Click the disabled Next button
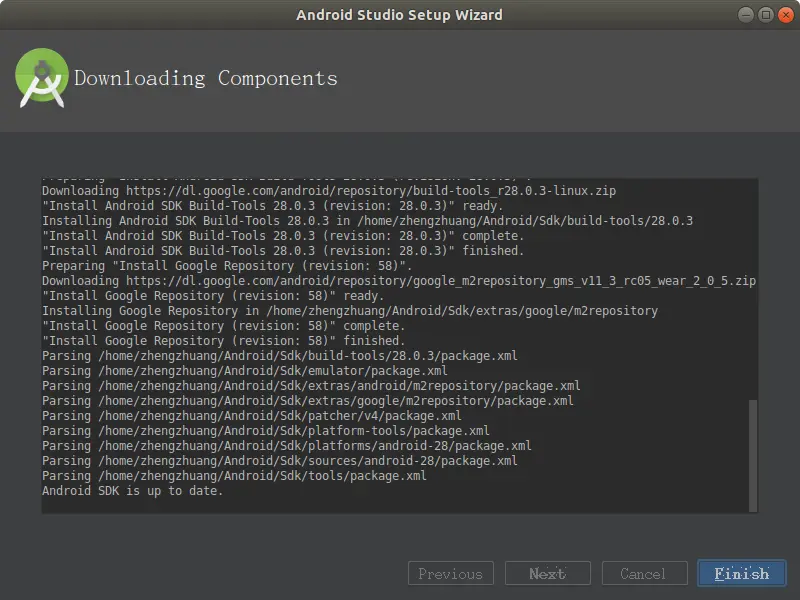The height and width of the screenshot is (600, 800). pos(547,573)
